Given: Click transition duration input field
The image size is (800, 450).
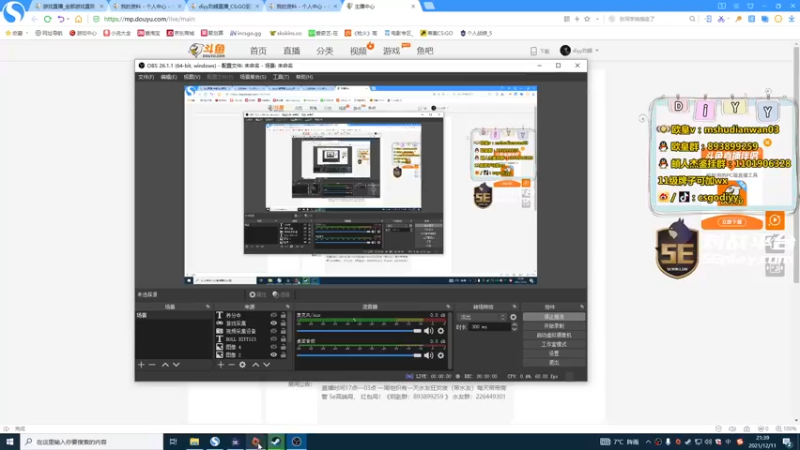Looking at the screenshot, I should point(490,327).
